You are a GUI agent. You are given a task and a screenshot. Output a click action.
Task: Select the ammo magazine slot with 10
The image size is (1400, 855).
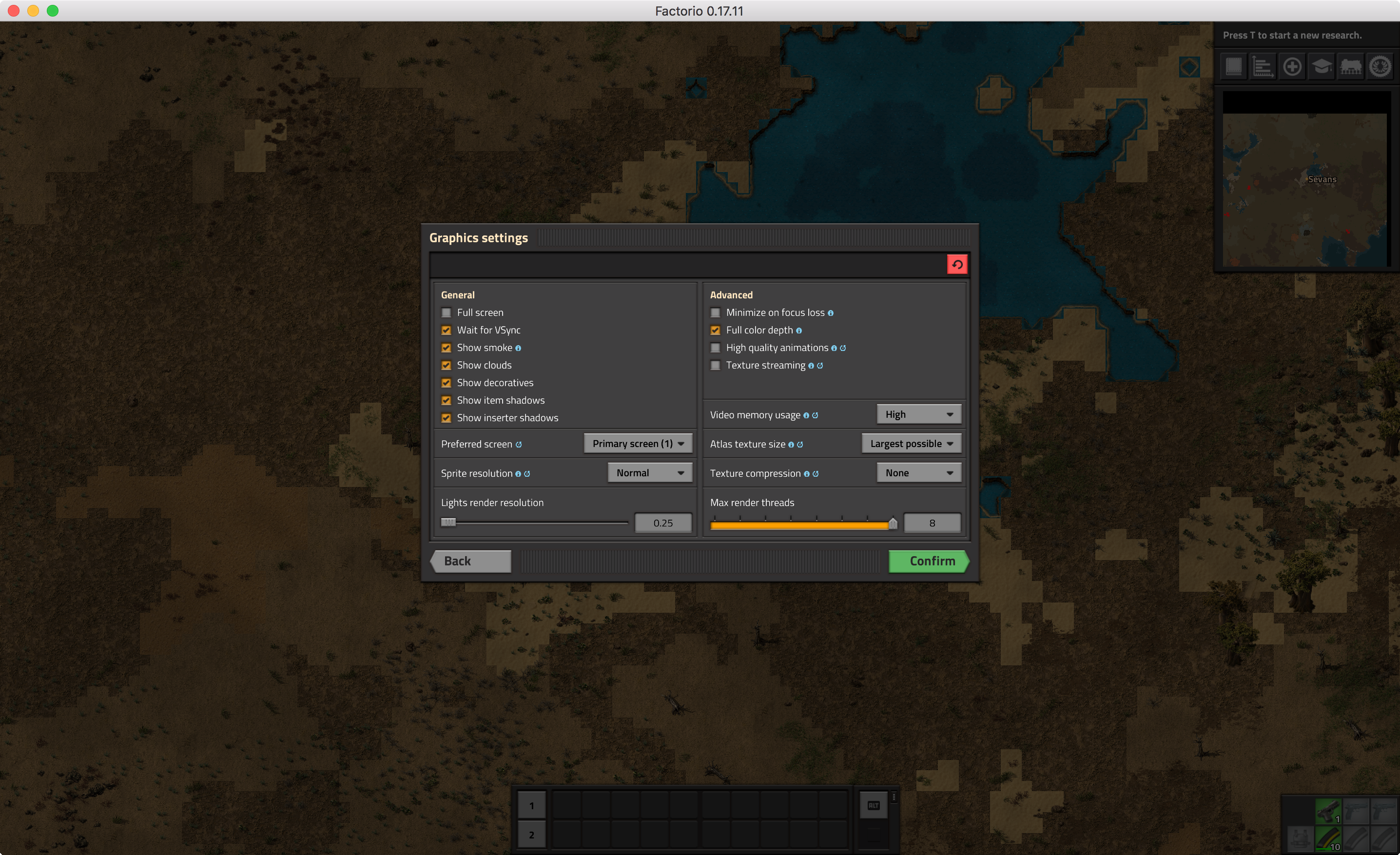pyautogui.click(x=1328, y=838)
